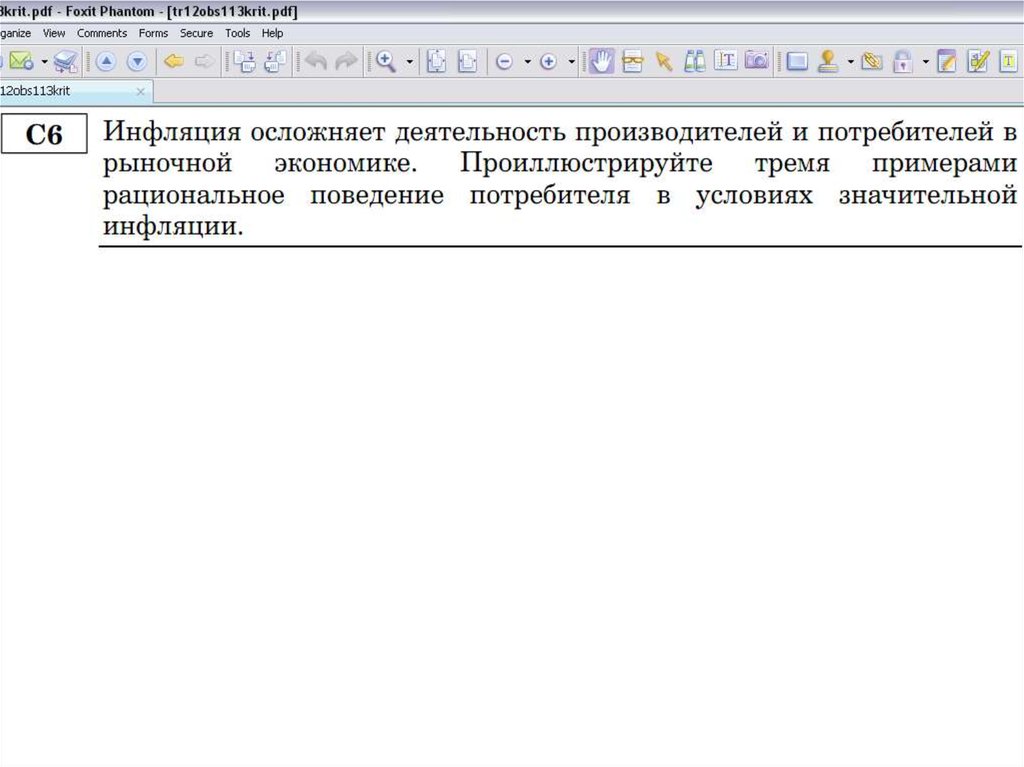1024x767 pixels.
Task: Open the Comments menu
Action: pyautogui.click(x=102, y=33)
